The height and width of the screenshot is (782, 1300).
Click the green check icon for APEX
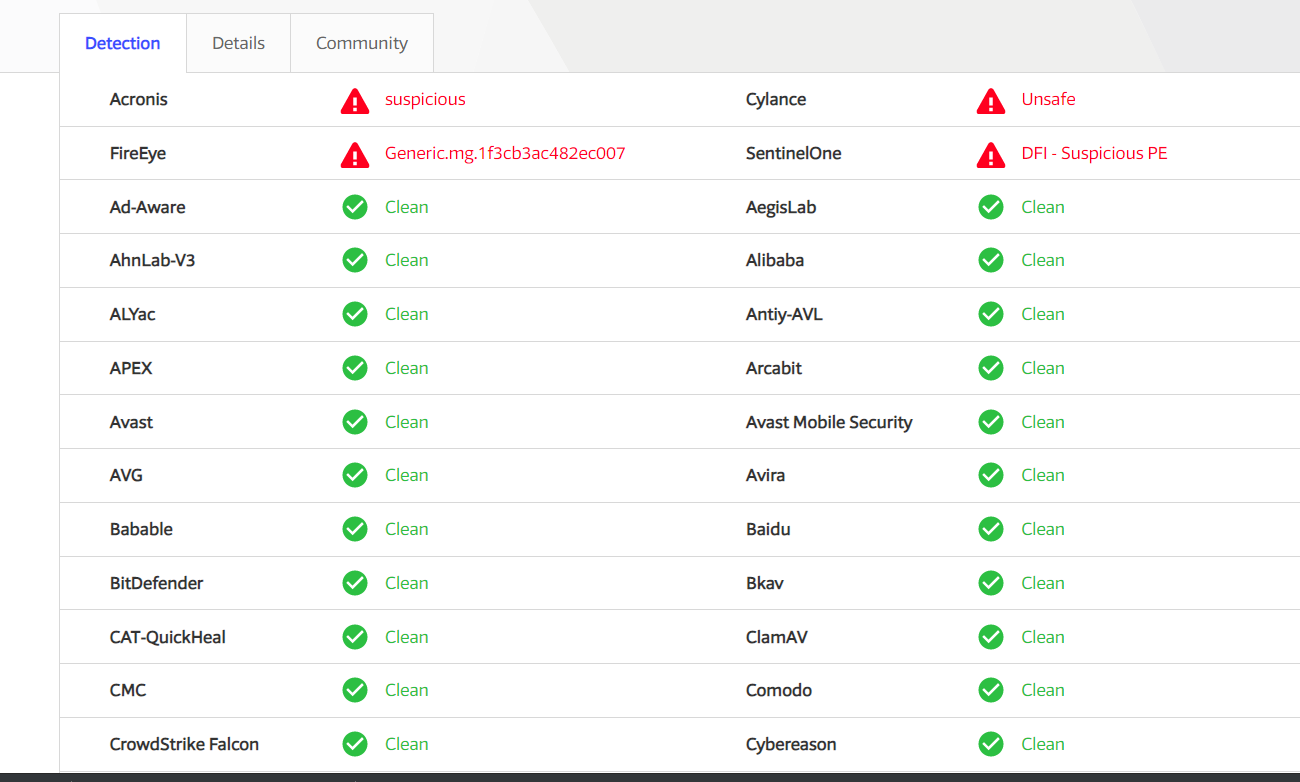coord(355,368)
